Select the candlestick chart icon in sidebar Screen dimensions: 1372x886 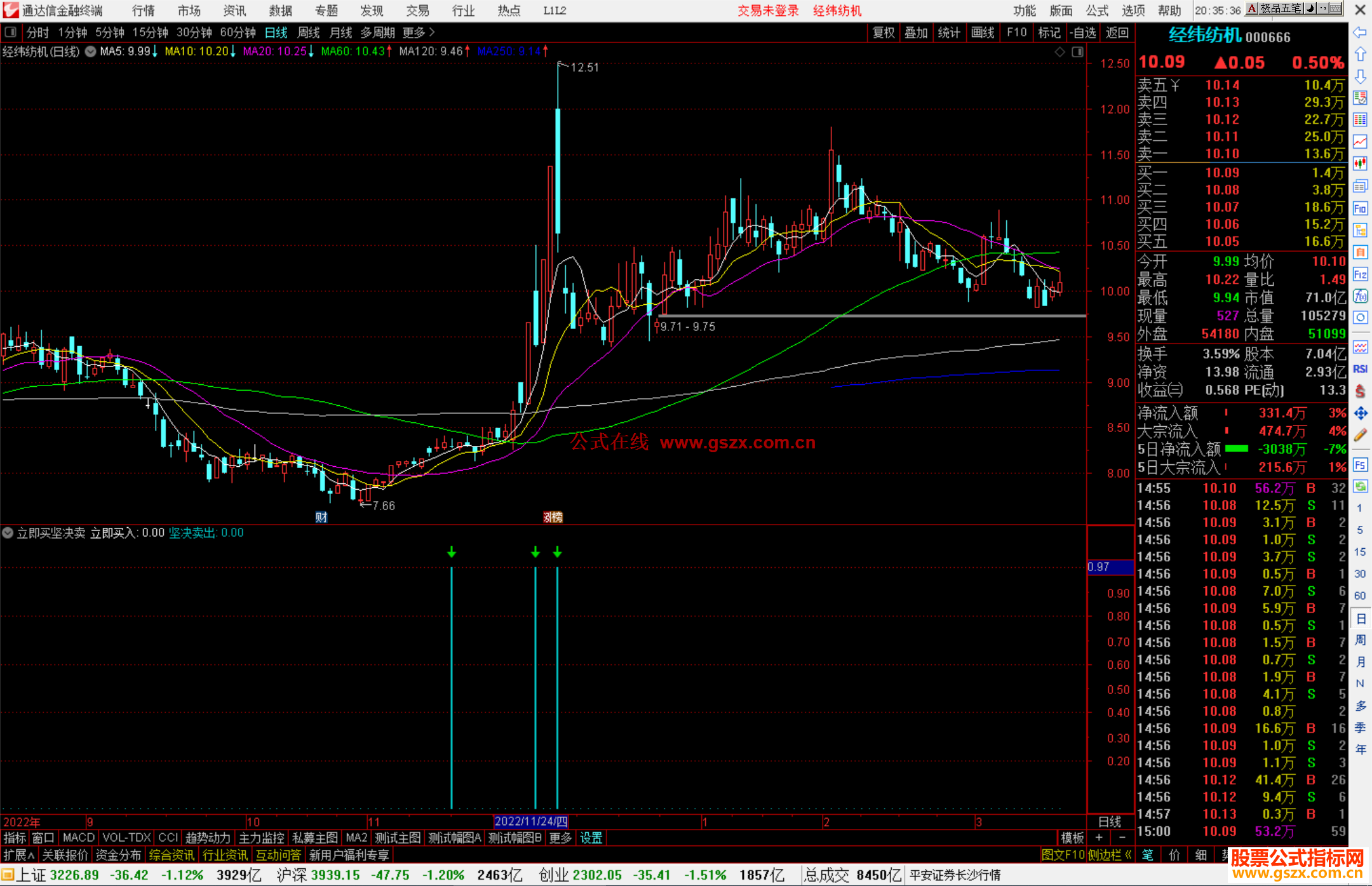[x=1360, y=164]
